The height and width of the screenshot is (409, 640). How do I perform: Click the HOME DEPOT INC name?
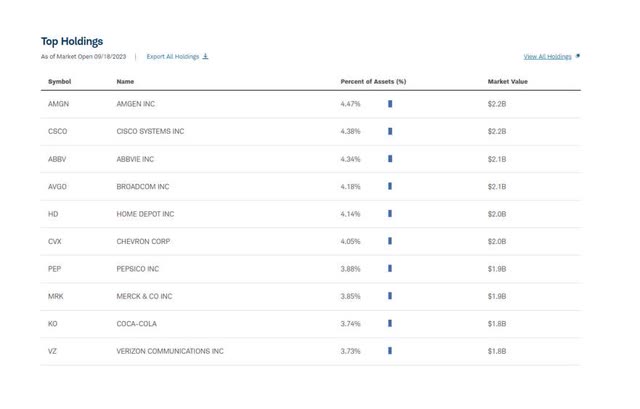point(145,214)
